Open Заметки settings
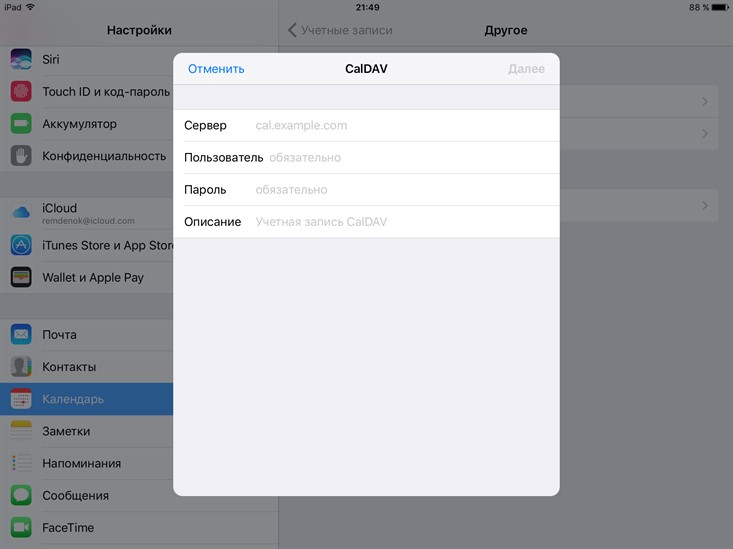The image size is (733, 549). (x=86, y=431)
